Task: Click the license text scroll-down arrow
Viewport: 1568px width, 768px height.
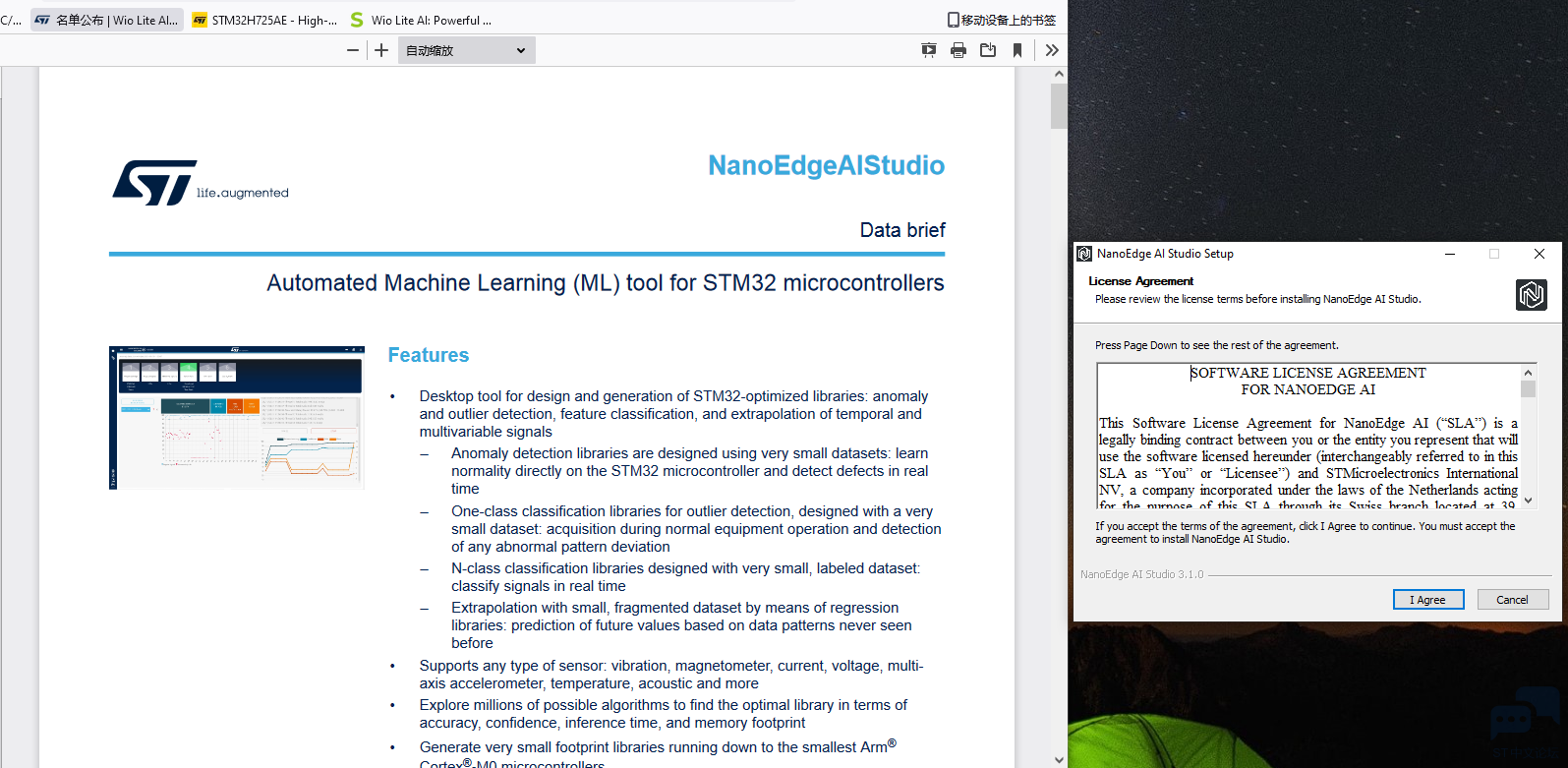Action: 1528,500
